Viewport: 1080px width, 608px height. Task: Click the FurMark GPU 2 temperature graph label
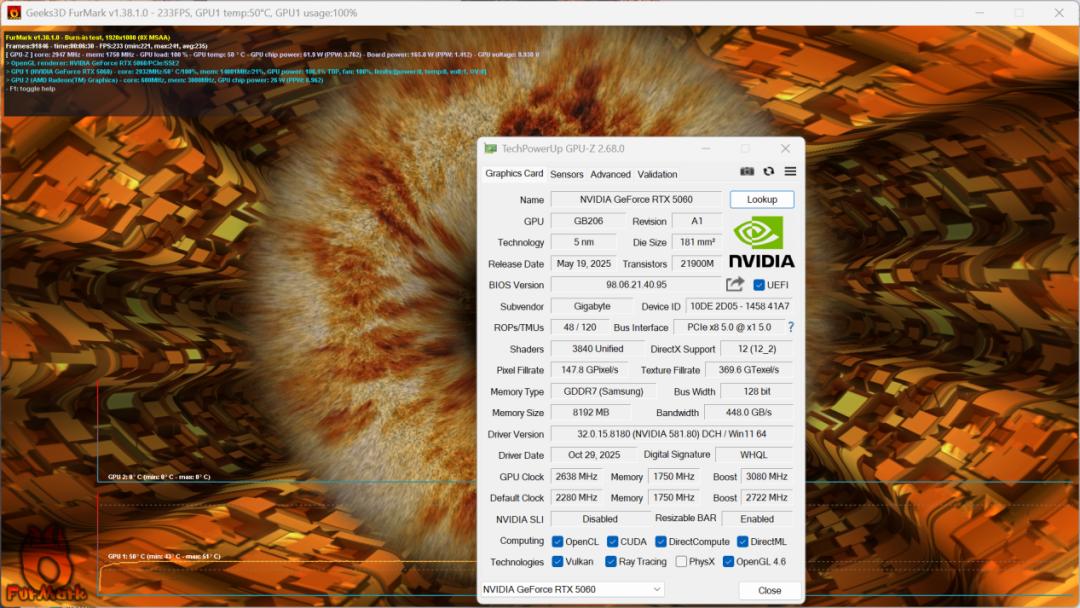click(159, 476)
